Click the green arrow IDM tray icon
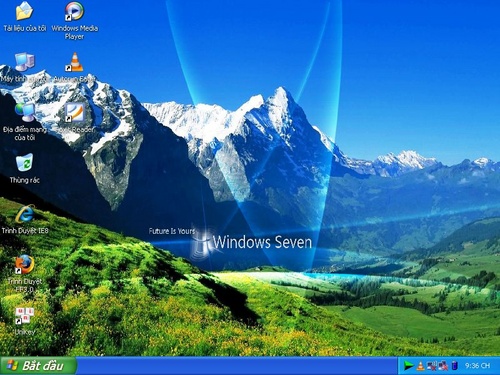The height and width of the screenshot is (375, 500). tap(408, 366)
